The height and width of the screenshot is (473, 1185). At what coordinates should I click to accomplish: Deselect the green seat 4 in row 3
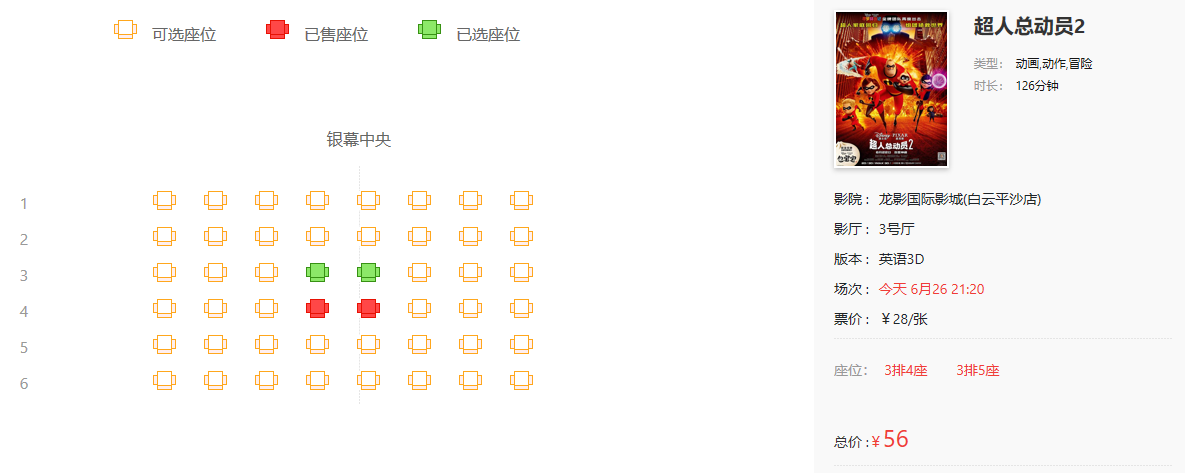(x=317, y=272)
